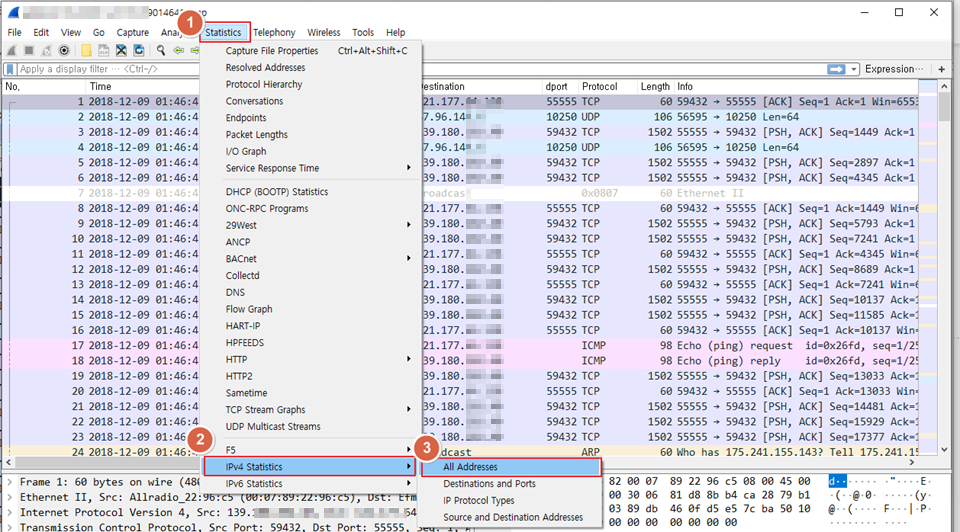
Task: Open a capture file with the folder icon
Action: (86, 50)
